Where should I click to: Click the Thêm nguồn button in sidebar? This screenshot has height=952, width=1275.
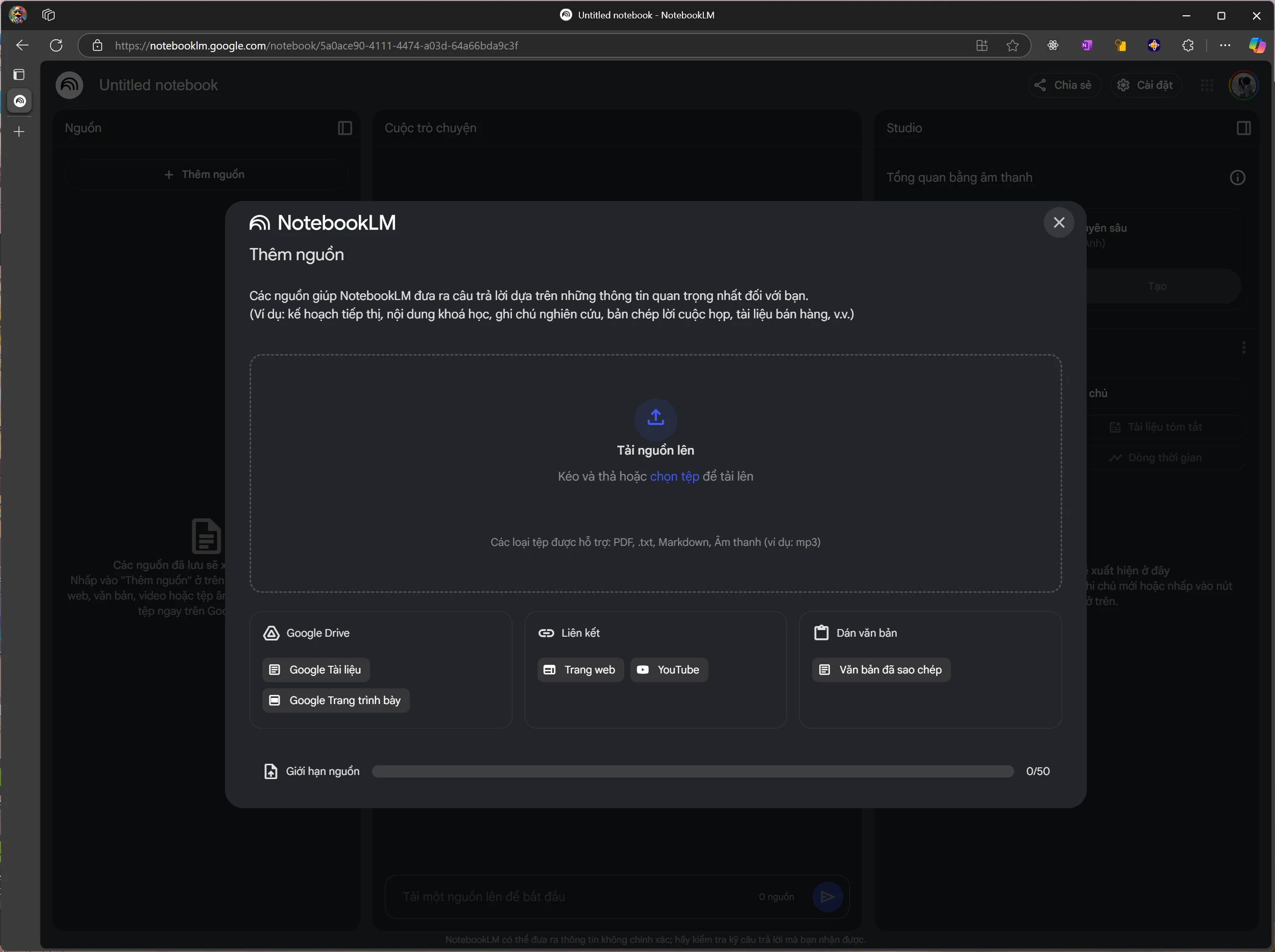tap(206, 174)
